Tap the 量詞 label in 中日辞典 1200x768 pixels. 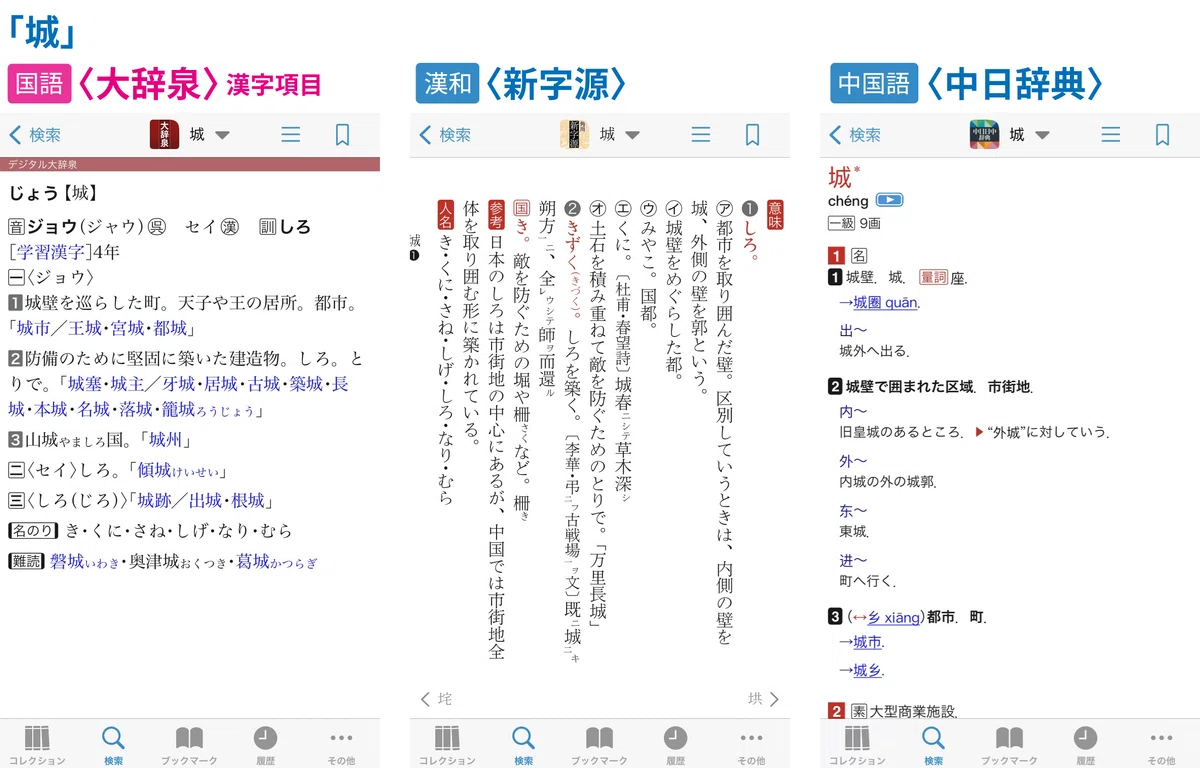[932, 277]
